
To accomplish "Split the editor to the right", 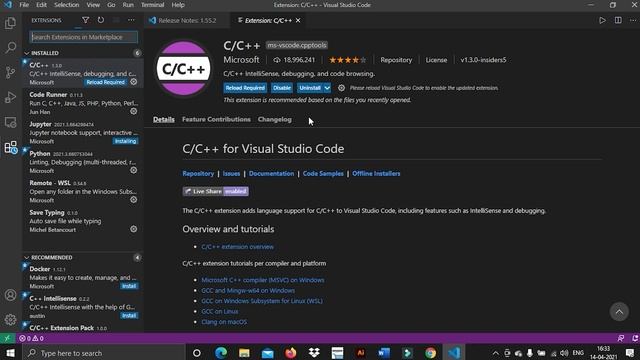I will [618, 20].
